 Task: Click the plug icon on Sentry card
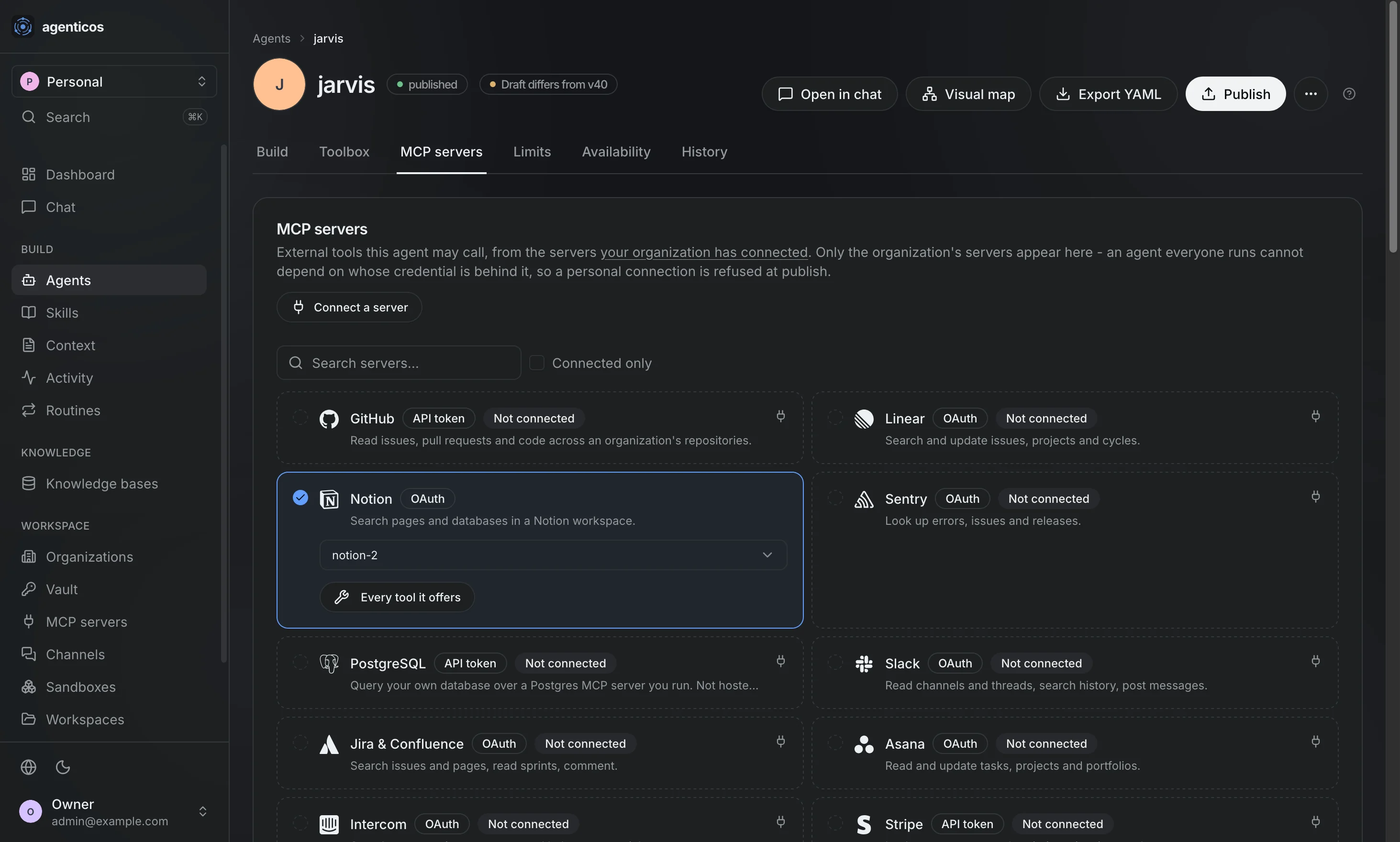(x=1315, y=497)
